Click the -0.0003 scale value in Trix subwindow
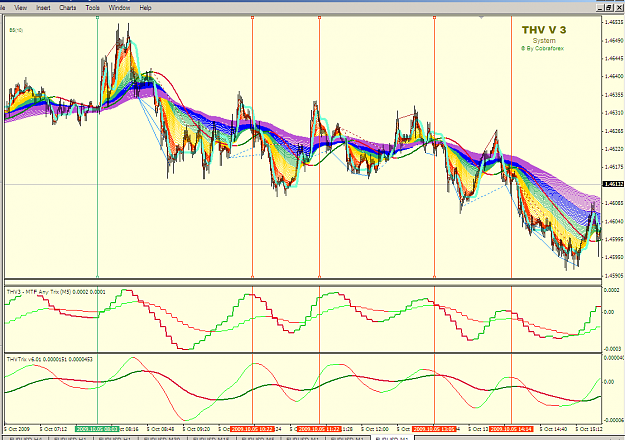 (x=612, y=349)
